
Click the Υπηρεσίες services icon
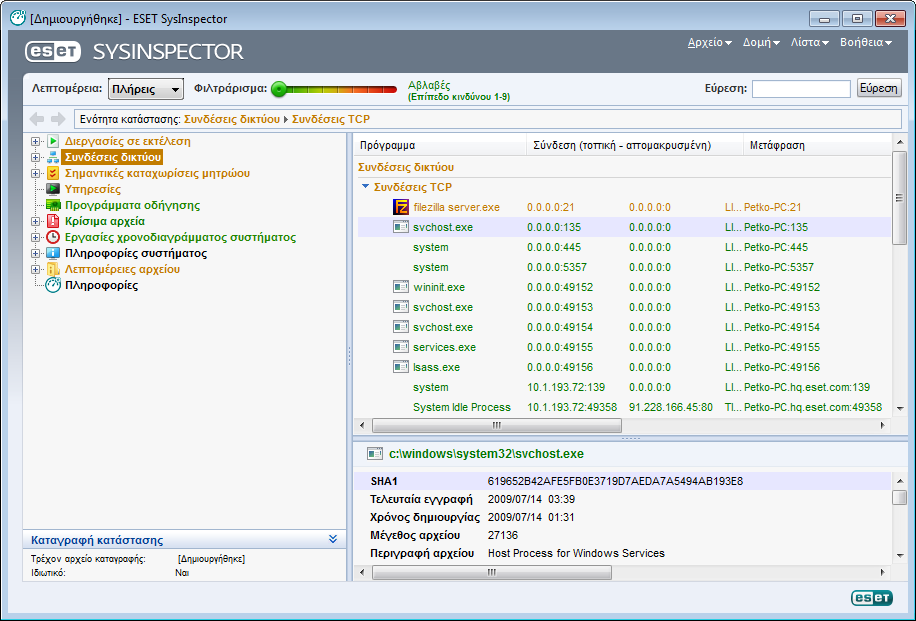tap(53, 189)
